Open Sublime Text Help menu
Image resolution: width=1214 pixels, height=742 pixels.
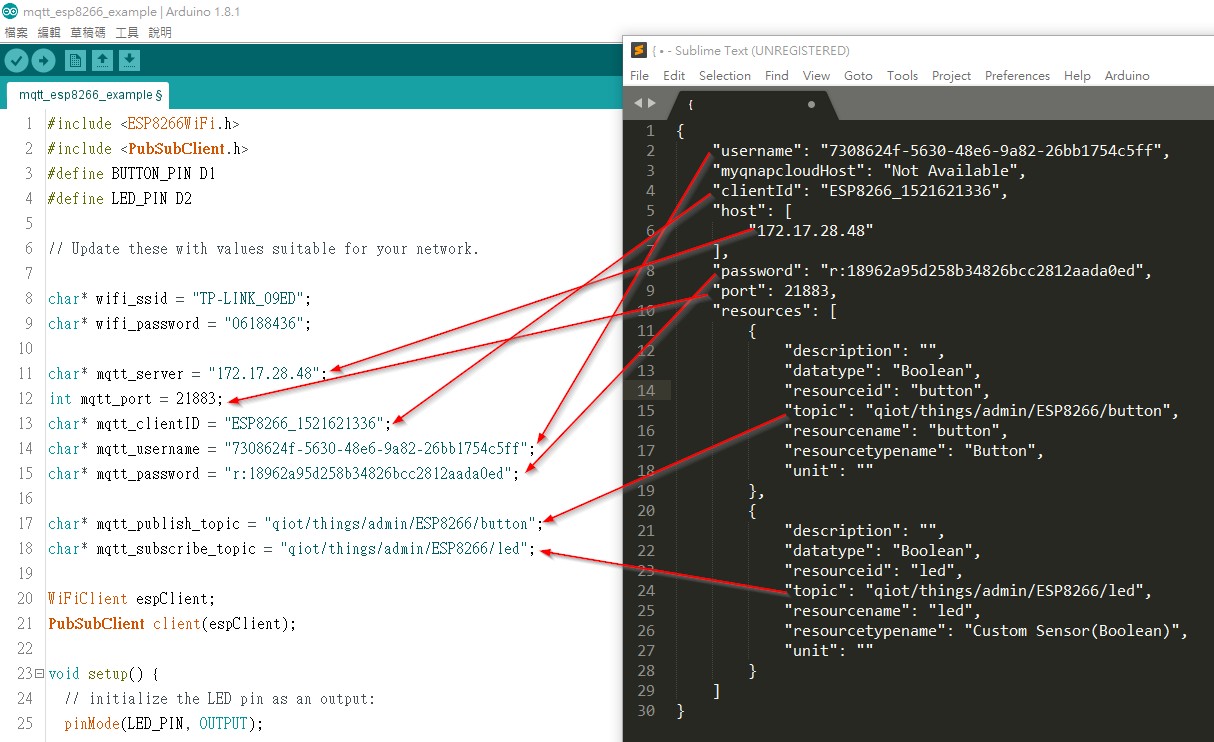(1077, 75)
